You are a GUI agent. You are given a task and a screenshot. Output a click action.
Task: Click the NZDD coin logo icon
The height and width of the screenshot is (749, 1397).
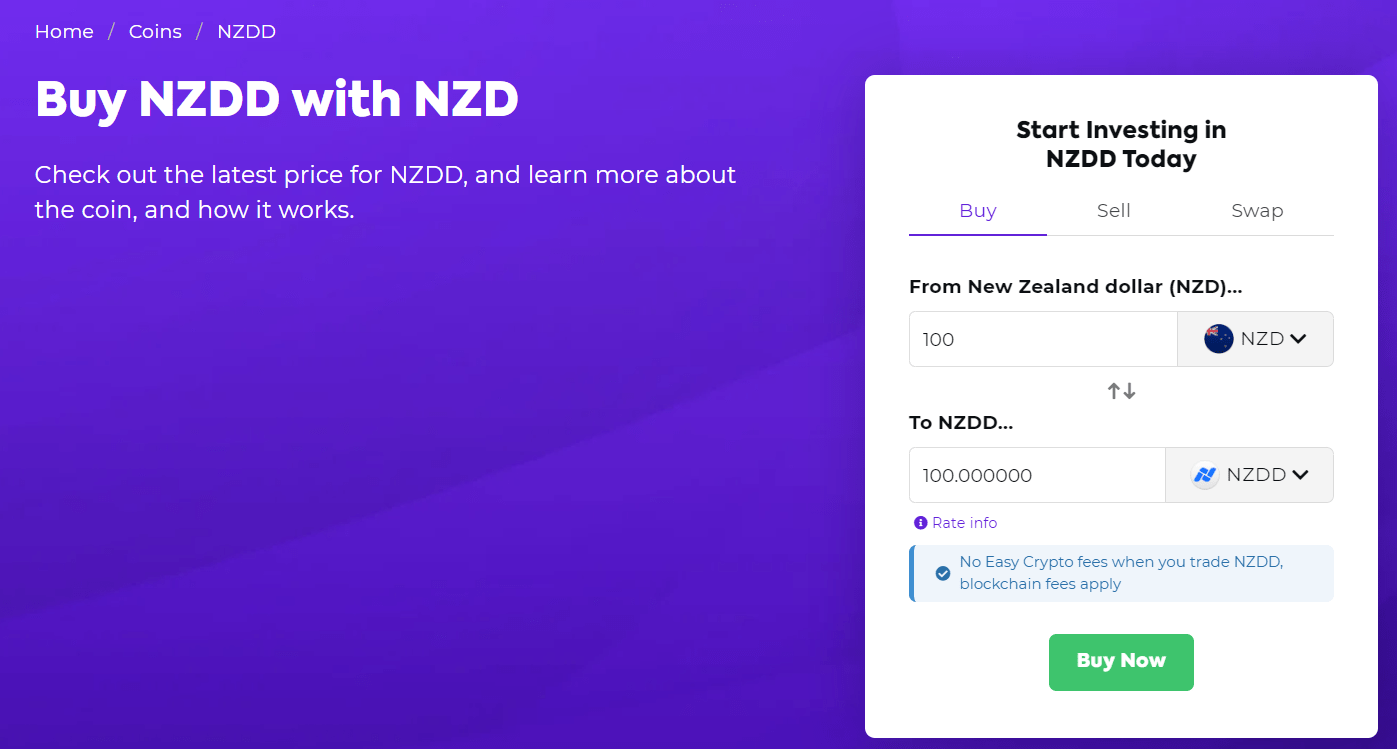(x=1205, y=475)
